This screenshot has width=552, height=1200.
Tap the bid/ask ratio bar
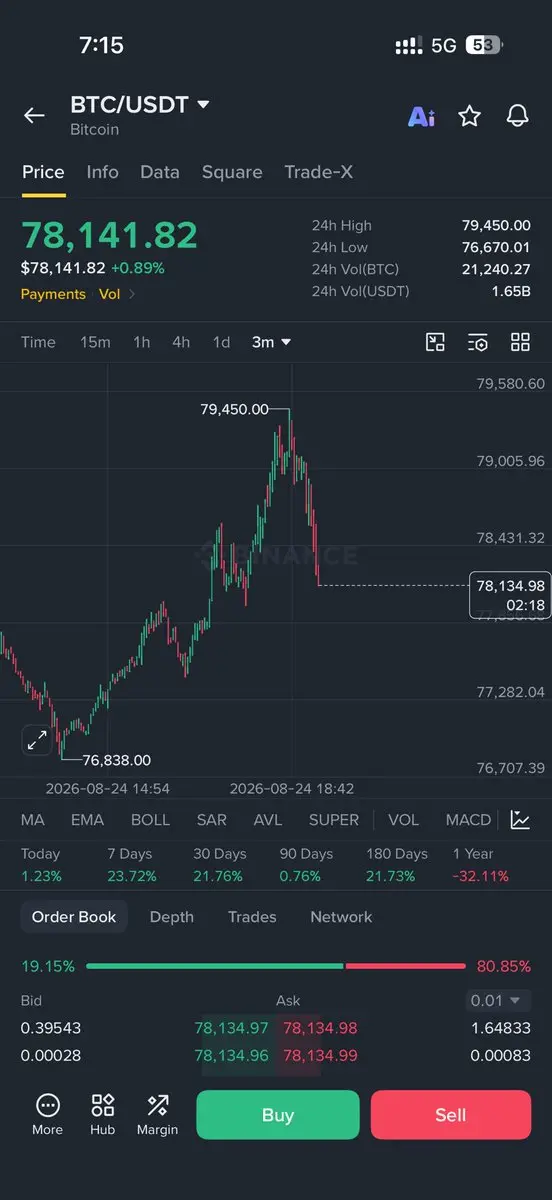pyautogui.click(x=276, y=967)
